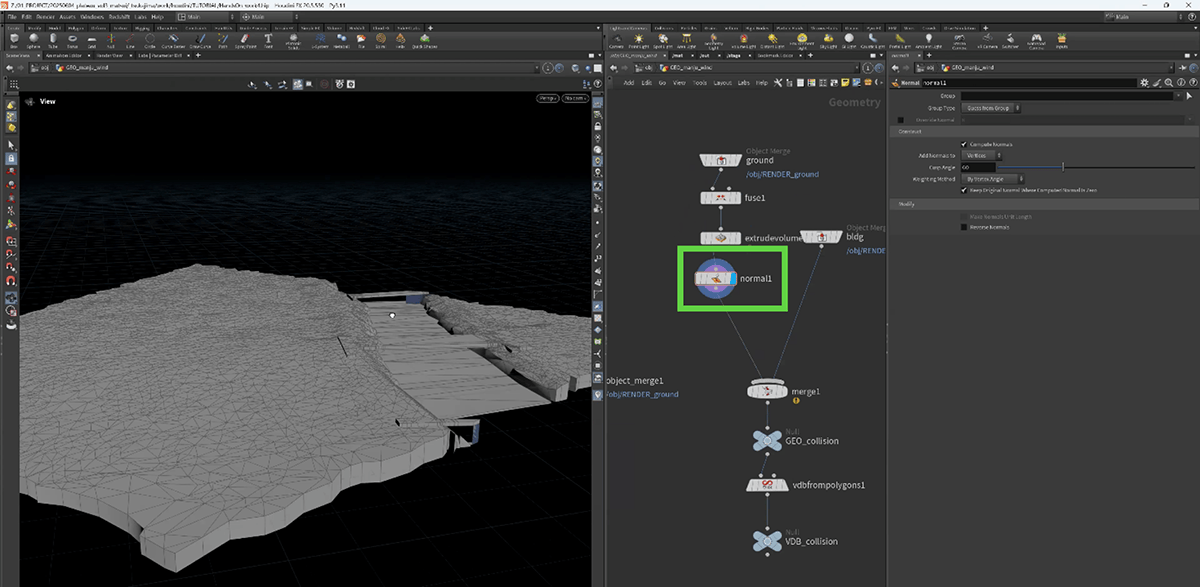The image size is (1200, 587).
Task: Toggle the Compute Normals checkbox
Action: [x=963, y=144]
